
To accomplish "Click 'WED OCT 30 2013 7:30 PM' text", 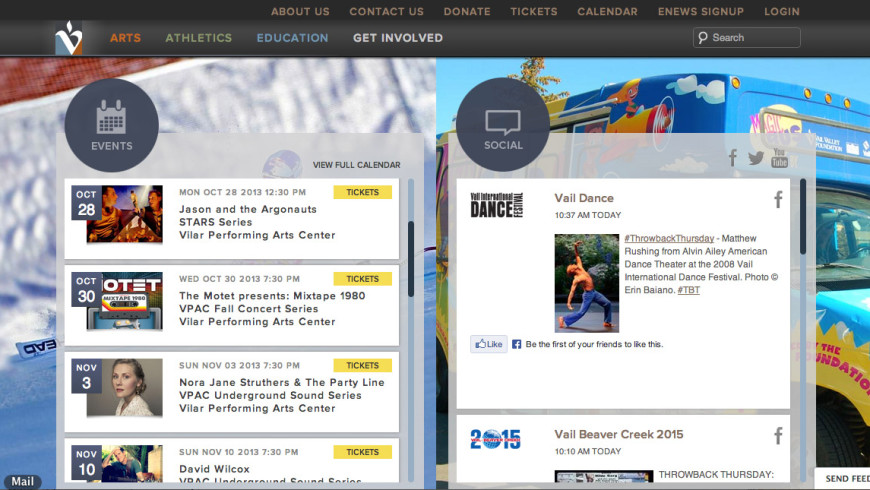I will [239, 279].
